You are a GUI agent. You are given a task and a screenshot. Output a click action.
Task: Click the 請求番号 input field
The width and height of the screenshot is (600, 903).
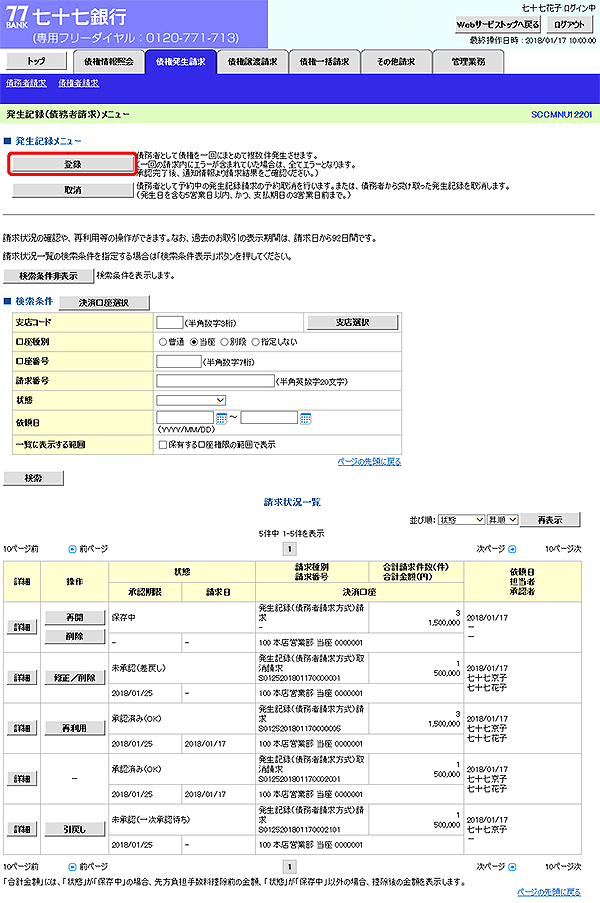click(x=215, y=381)
